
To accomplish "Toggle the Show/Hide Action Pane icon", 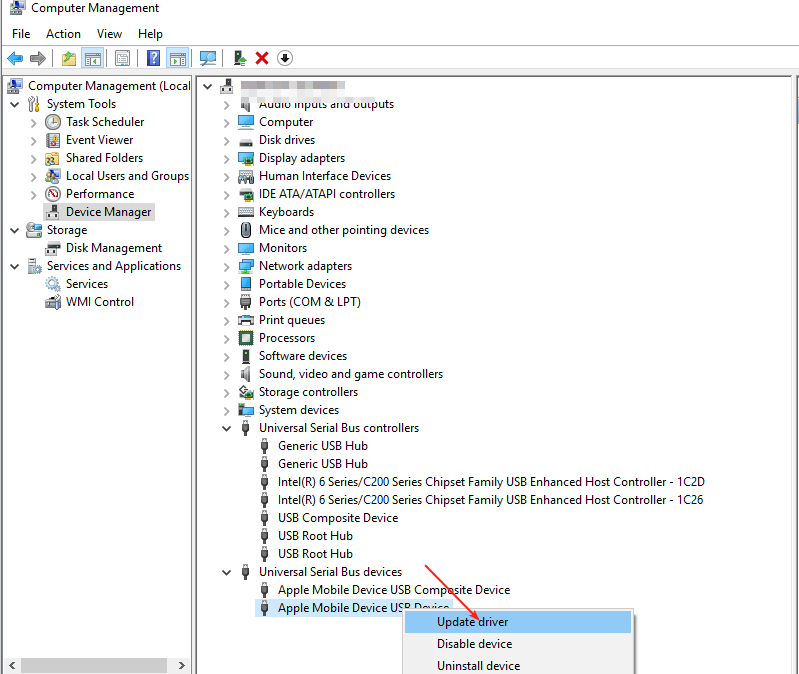I will (178, 59).
